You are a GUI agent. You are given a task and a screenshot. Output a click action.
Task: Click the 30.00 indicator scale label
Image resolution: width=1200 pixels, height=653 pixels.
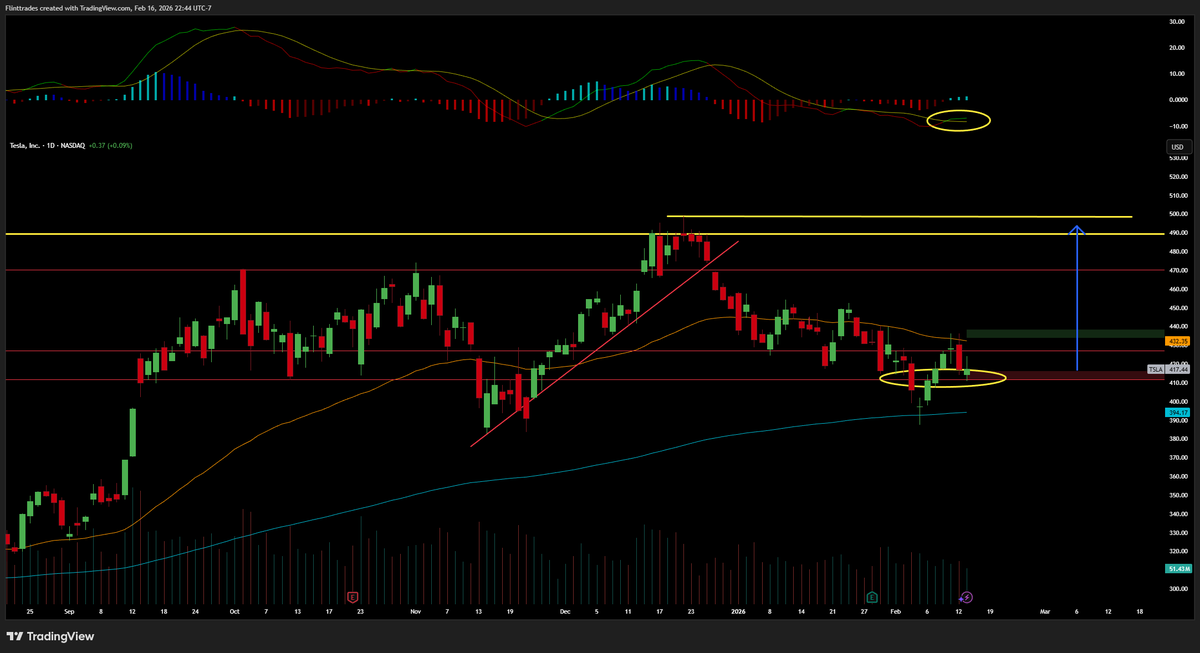(1178, 21)
